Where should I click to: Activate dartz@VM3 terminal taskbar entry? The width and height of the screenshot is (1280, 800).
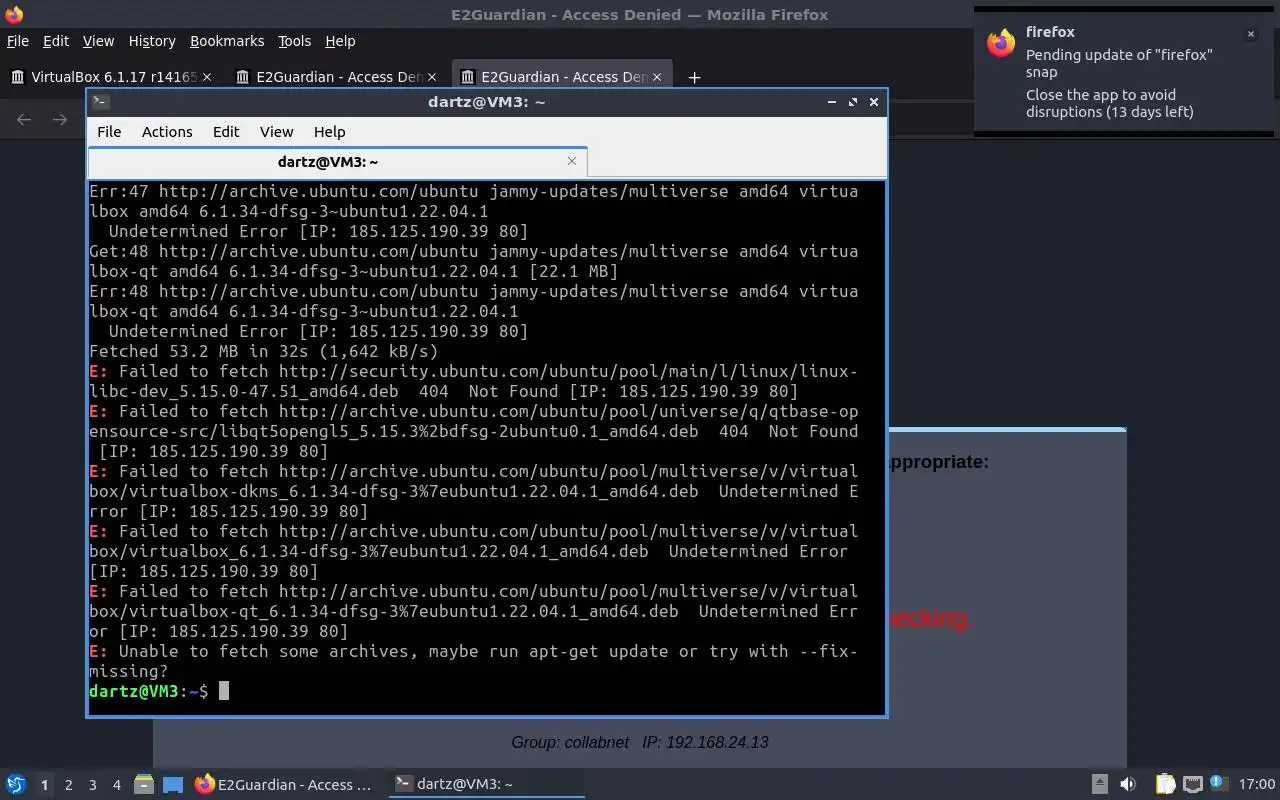tap(485, 785)
